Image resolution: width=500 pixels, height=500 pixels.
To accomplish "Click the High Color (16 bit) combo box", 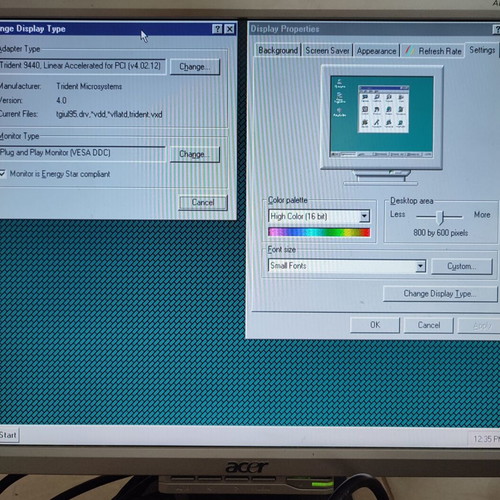I will click(319, 216).
